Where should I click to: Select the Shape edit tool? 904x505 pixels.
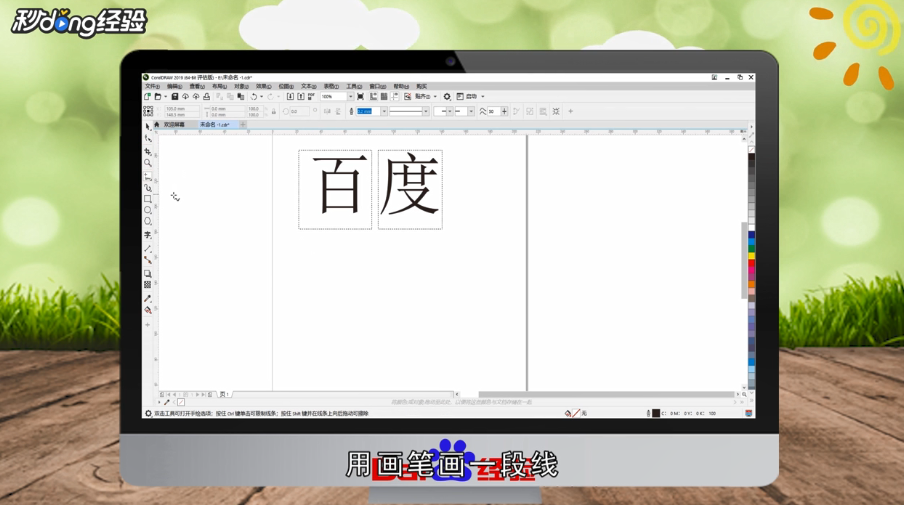pos(148,138)
